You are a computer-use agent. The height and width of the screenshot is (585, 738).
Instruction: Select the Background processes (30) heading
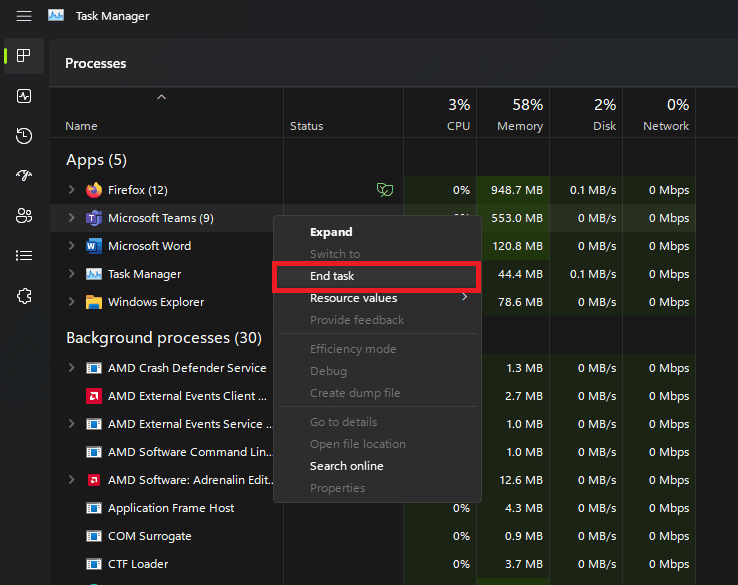164,338
